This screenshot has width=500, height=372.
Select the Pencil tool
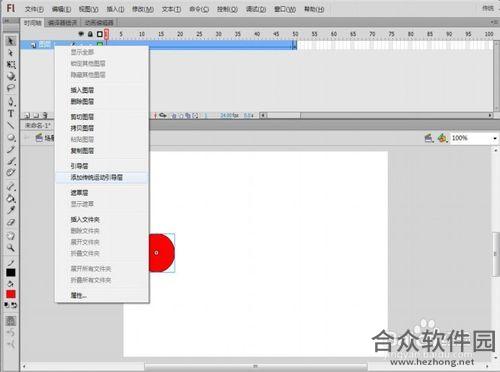click(11, 149)
